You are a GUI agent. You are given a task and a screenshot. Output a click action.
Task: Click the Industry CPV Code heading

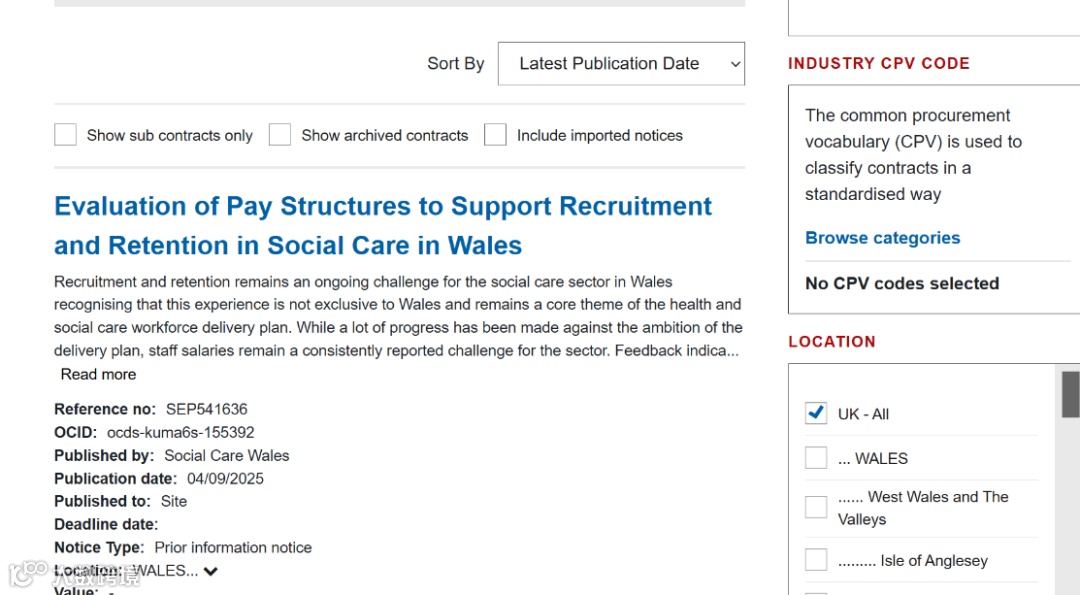click(x=878, y=63)
